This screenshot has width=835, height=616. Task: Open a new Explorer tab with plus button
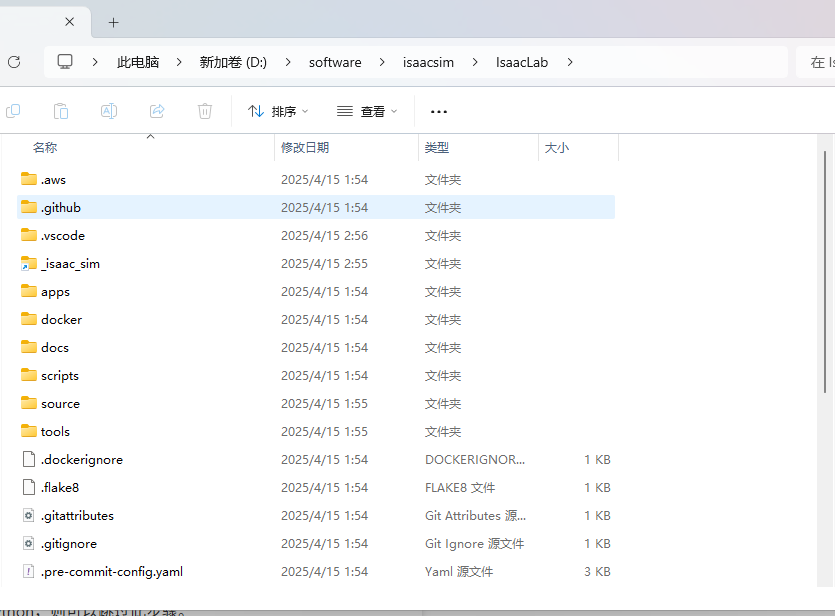(x=113, y=21)
